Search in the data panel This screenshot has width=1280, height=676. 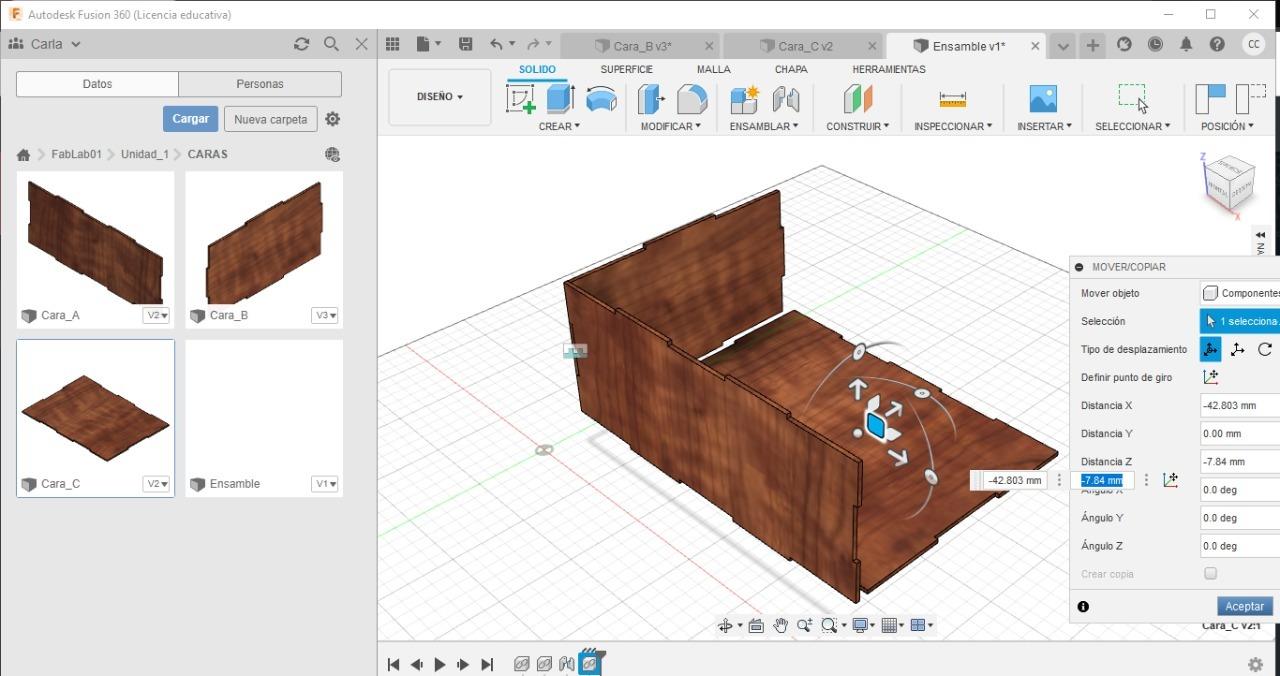(332, 44)
